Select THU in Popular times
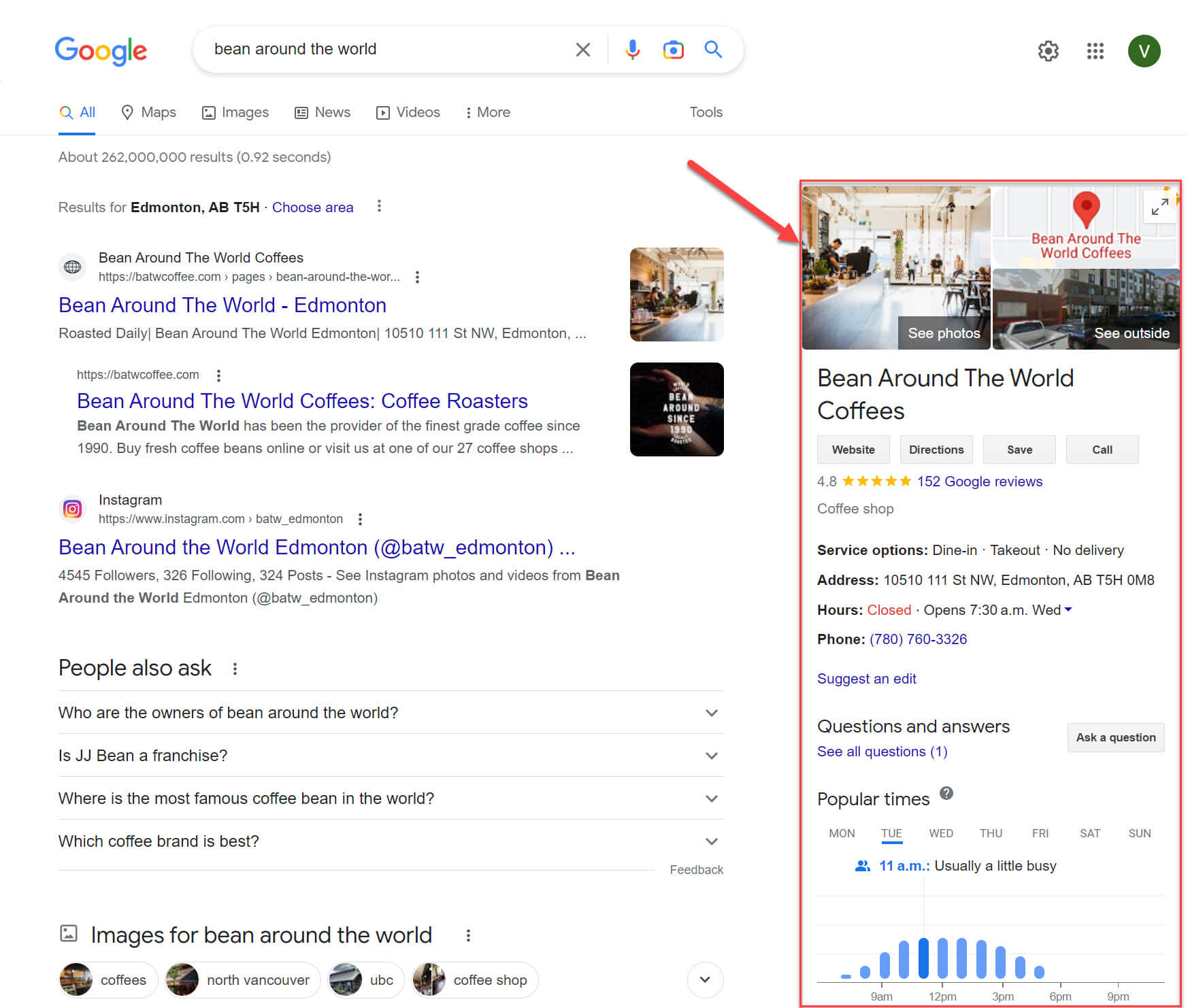This screenshot has width=1188, height=1008. point(991,833)
